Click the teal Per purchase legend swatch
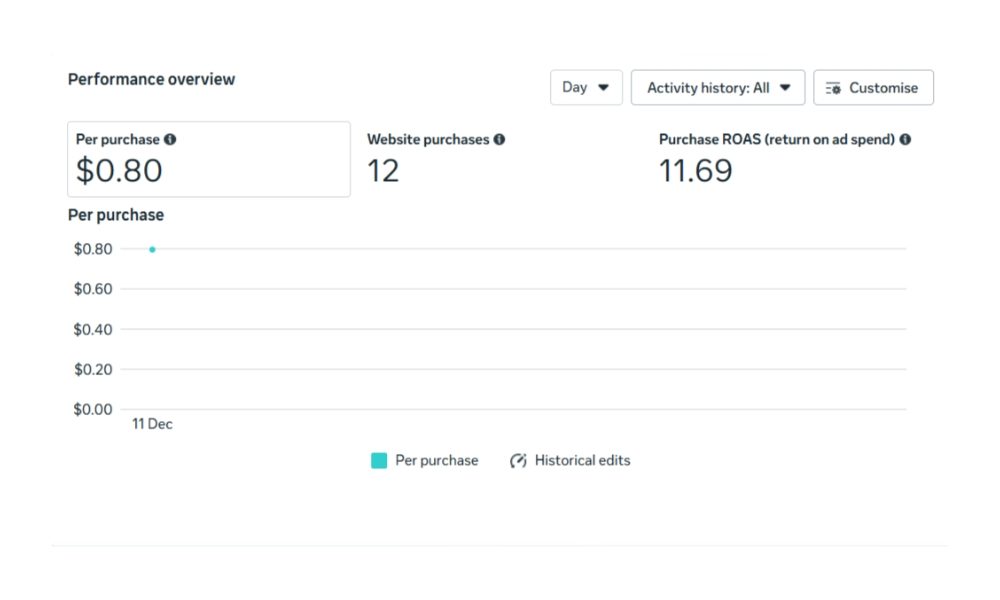Viewport: 1000px width, 600px height. point(379,461)
